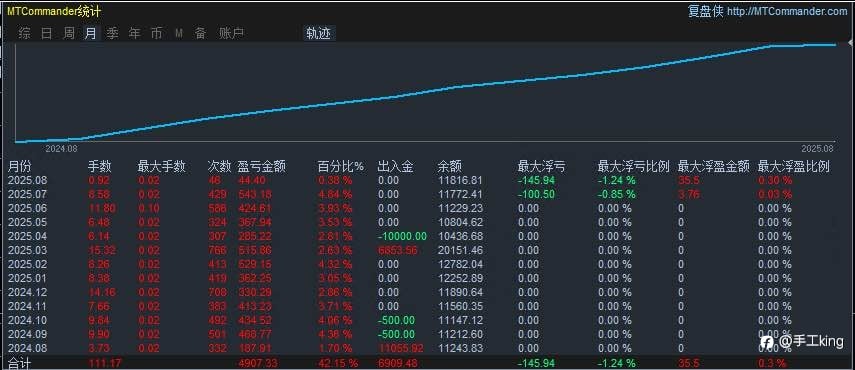Screen dimensions: 855x370
Task: Click the 盈亏金额 column header
Action: pyautogui.click(x=262, y=166)
